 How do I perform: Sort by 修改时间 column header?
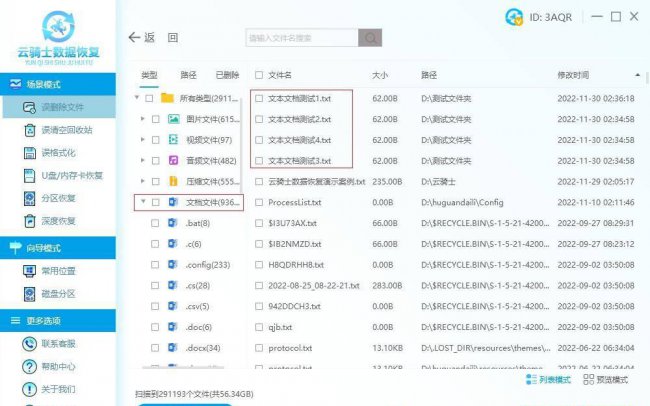tap(573, 75)
